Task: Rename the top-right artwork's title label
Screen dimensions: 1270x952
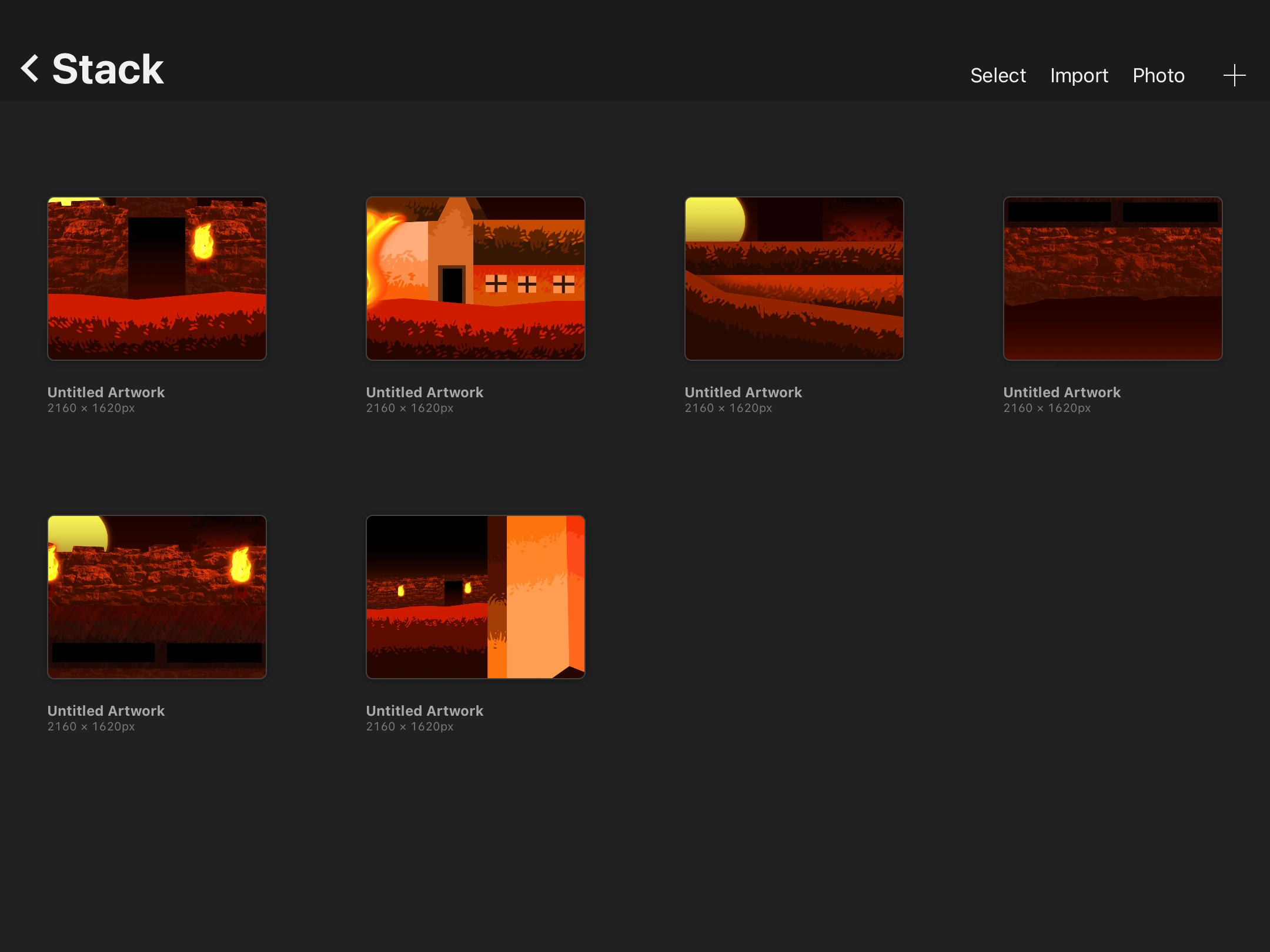Action: point(1062,392)
